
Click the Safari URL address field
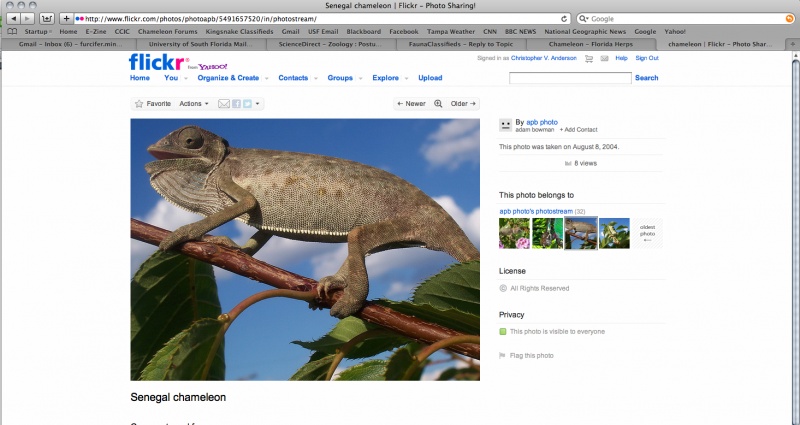(321, 19)
